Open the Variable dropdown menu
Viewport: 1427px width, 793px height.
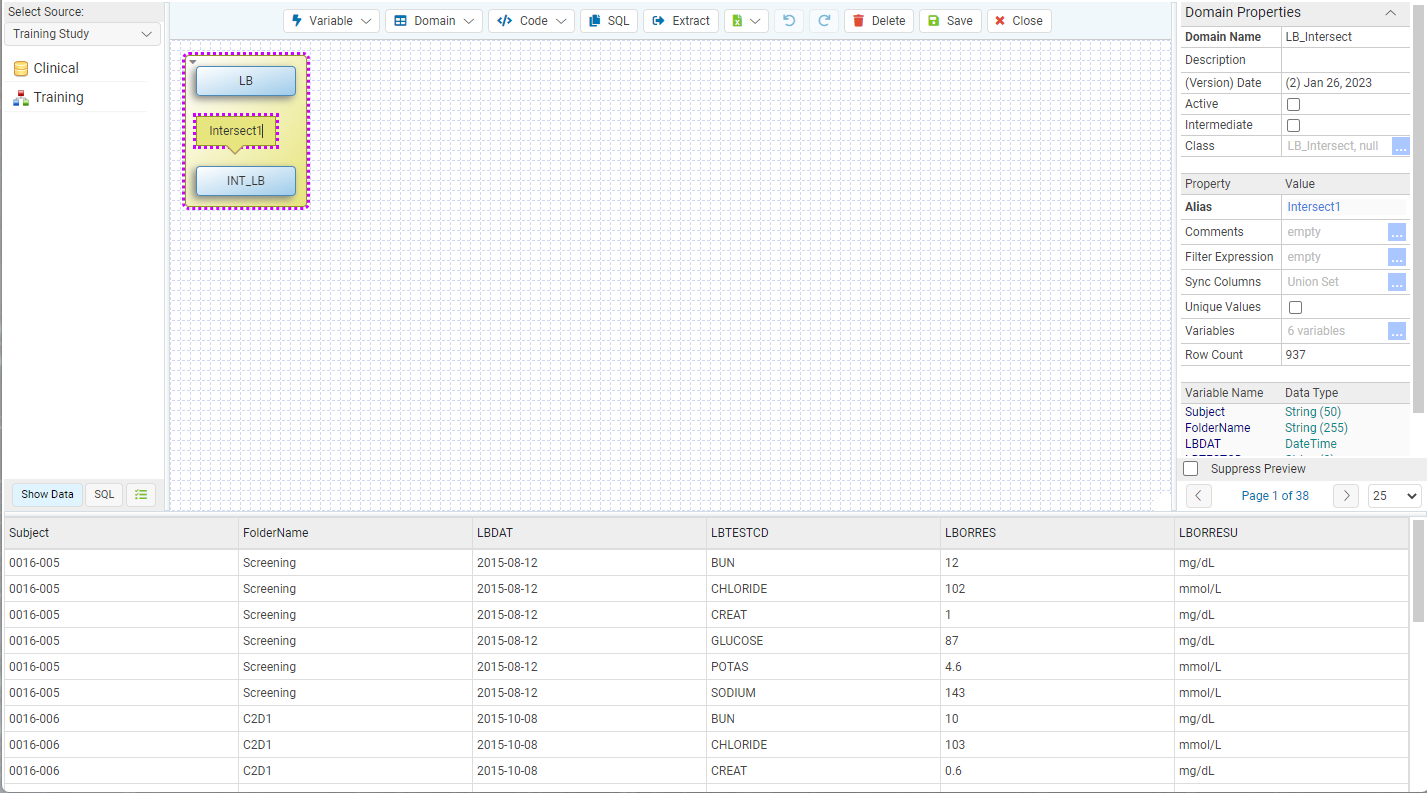click(331, 21)
